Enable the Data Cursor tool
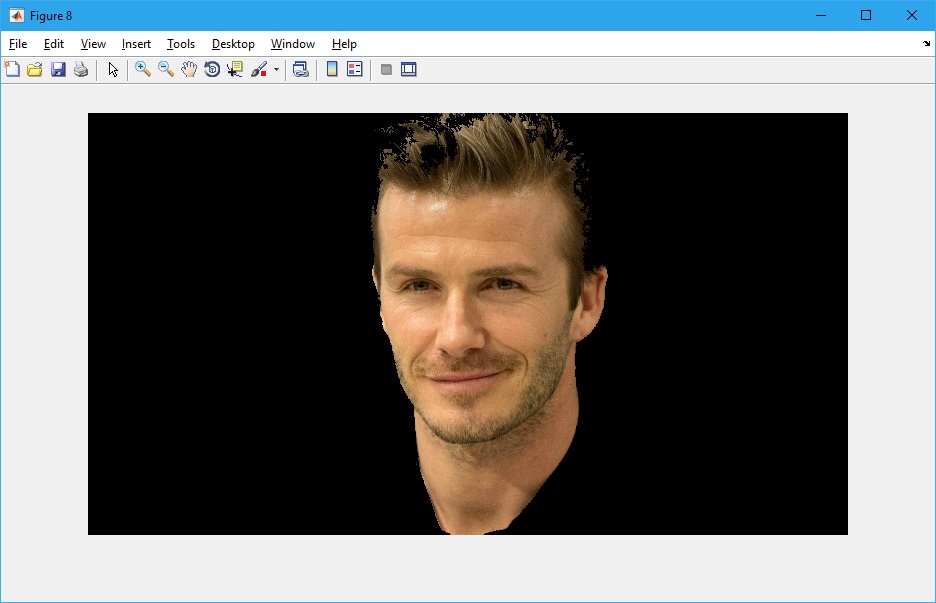Viewport: 936px width, 603px height. 235,70
